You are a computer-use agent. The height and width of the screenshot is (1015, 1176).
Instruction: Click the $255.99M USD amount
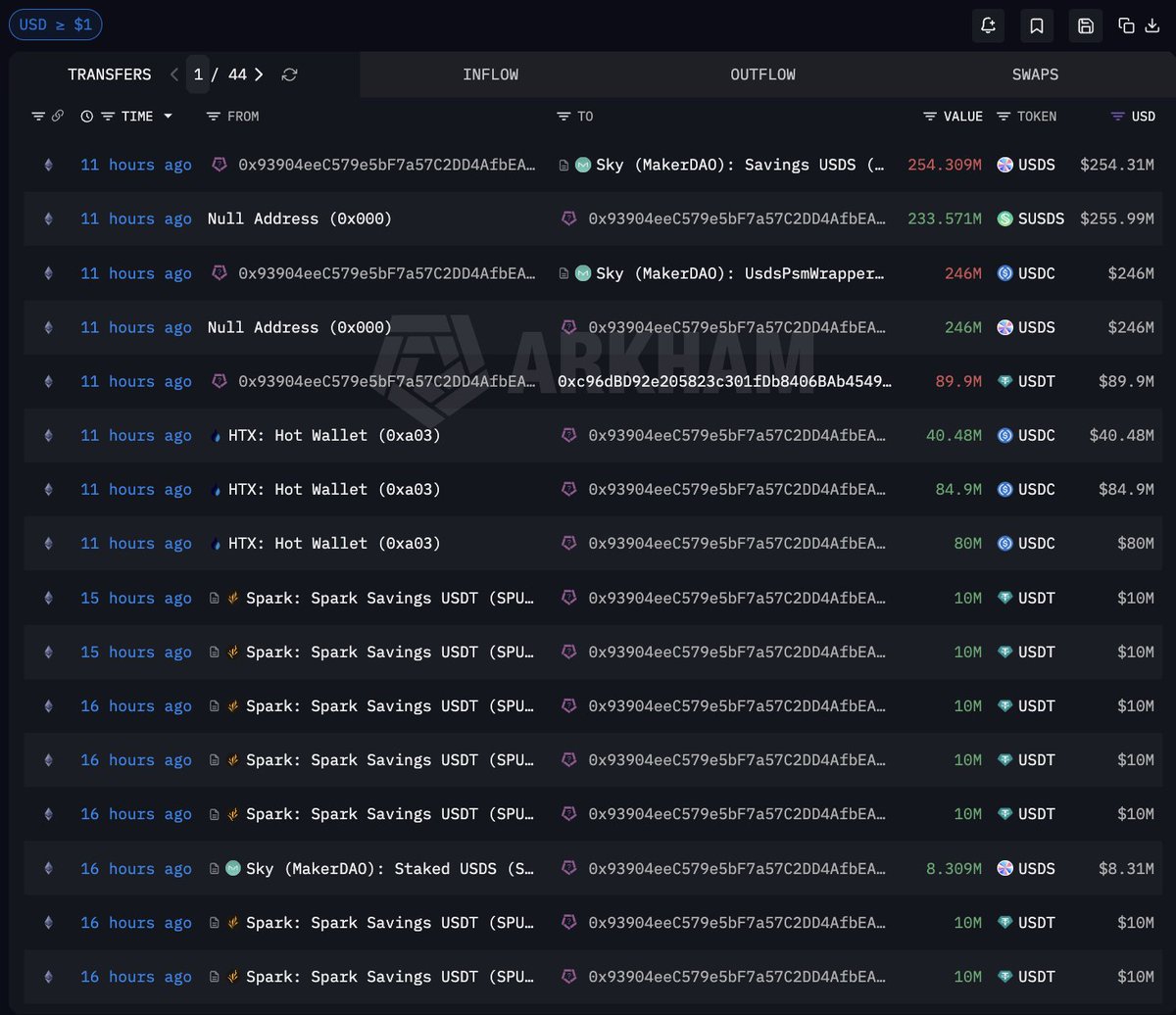[x=1117, y=218]
